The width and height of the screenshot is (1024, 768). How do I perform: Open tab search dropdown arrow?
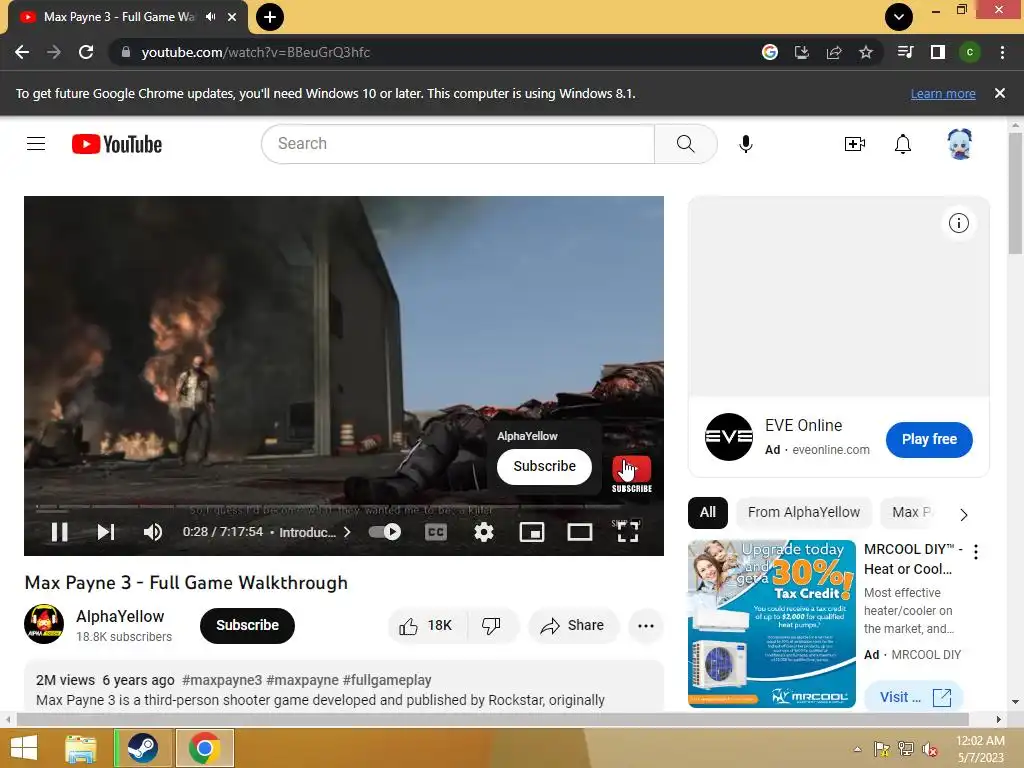coord(899,17)
